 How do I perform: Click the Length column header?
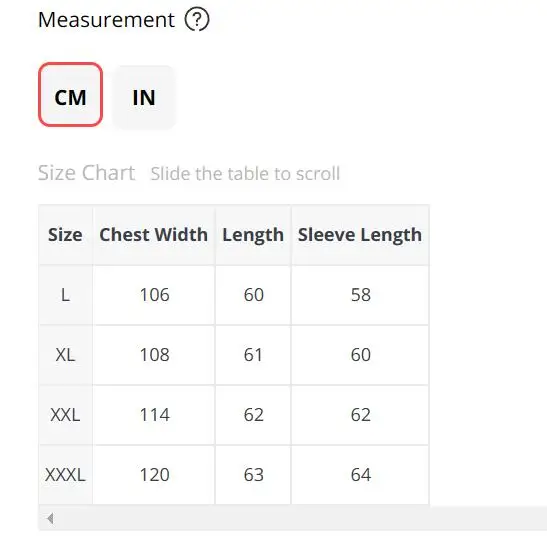click(253, 235)
